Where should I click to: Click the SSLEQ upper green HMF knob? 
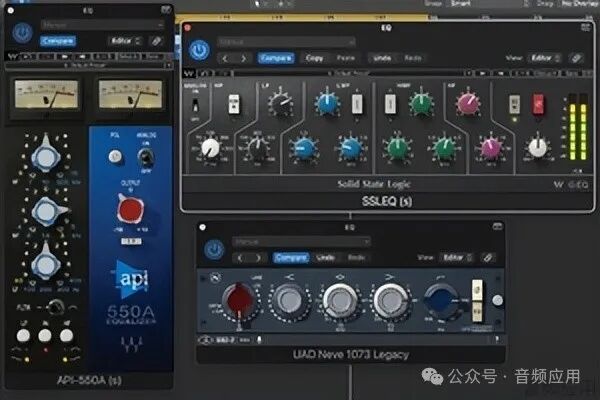(421, 103)
